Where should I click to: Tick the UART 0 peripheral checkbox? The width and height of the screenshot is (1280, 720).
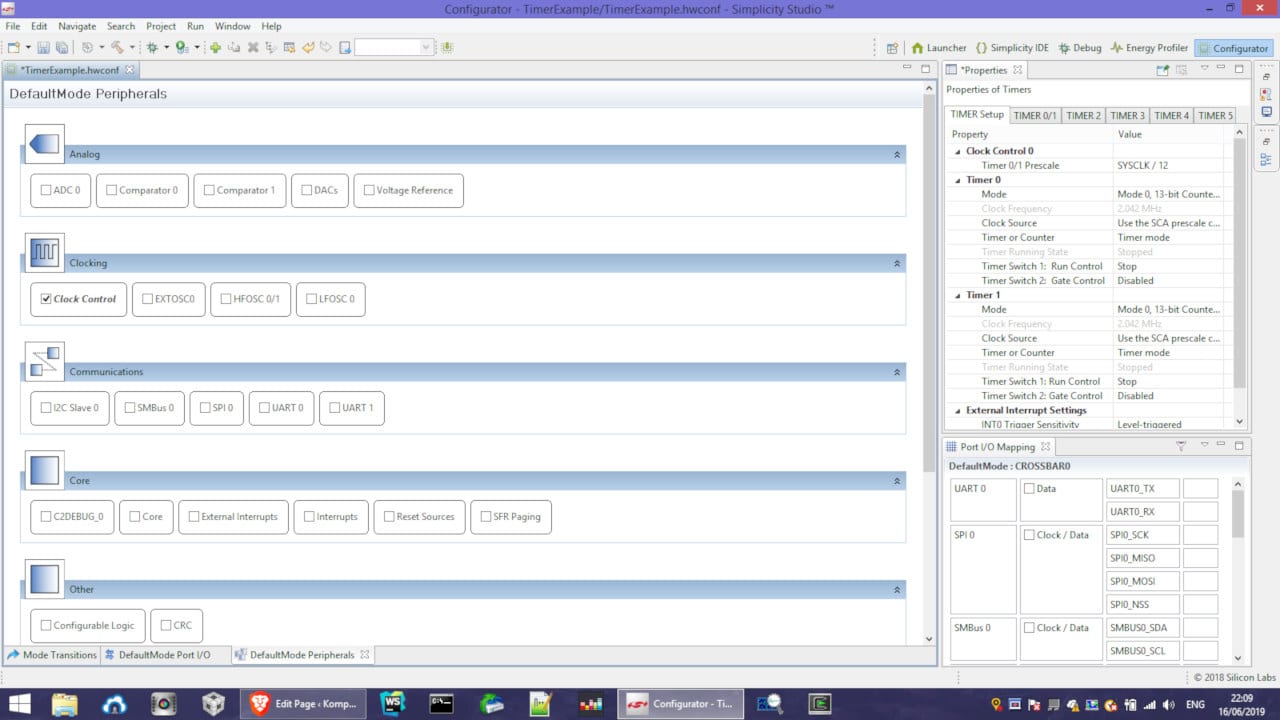click(x=264, y=408)
